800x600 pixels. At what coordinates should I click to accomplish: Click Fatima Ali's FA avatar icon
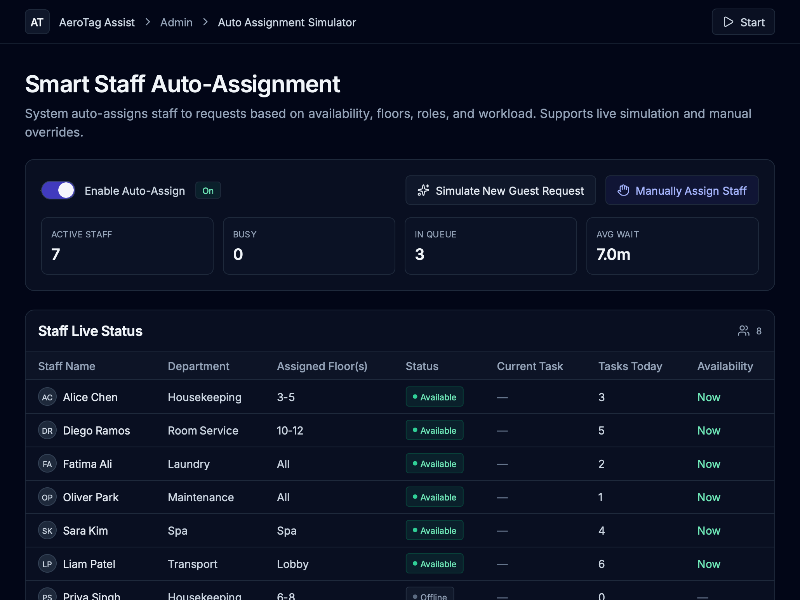point(47,464)
